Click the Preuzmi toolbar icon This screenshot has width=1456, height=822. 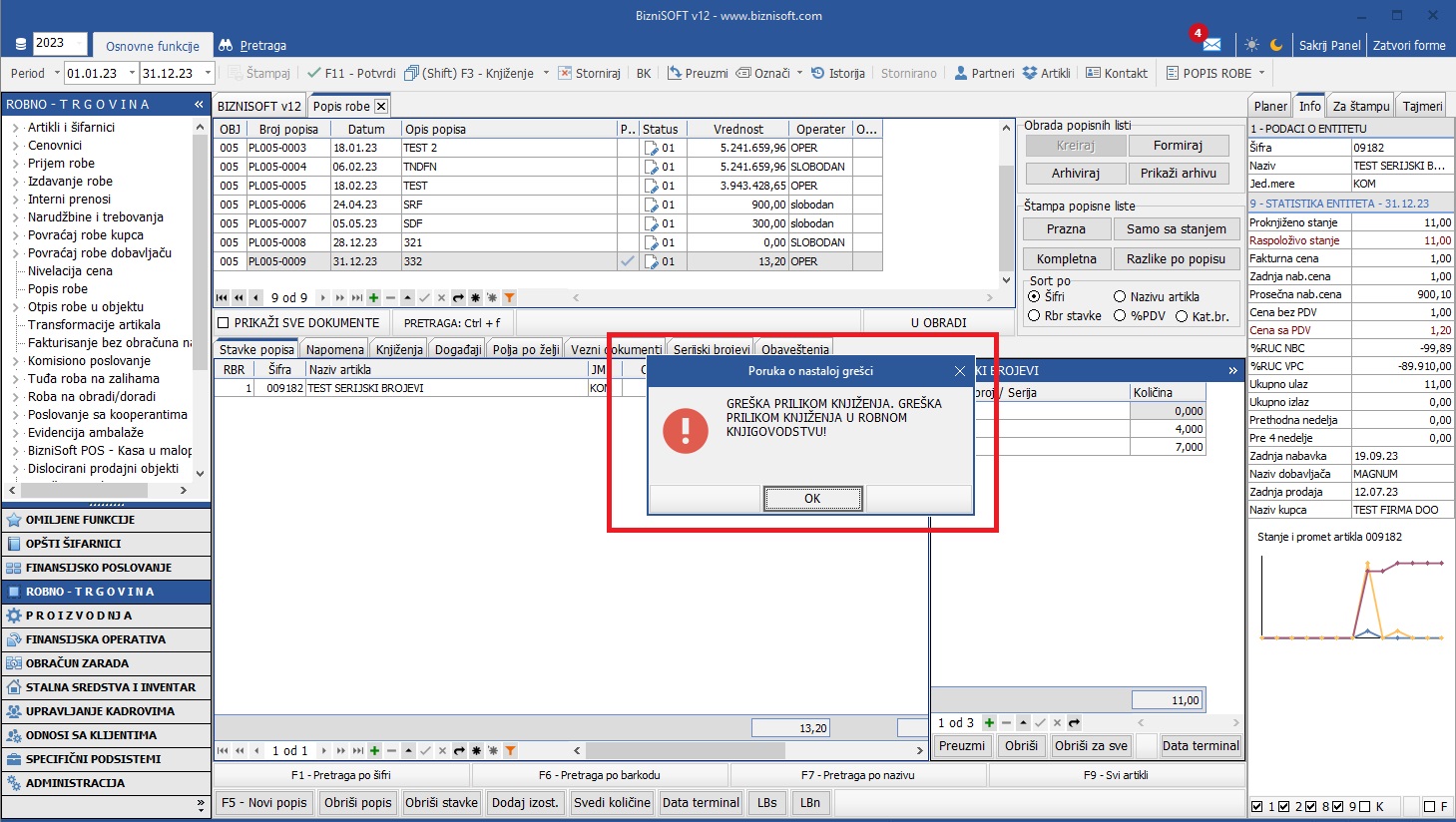(x=675, y=73)
